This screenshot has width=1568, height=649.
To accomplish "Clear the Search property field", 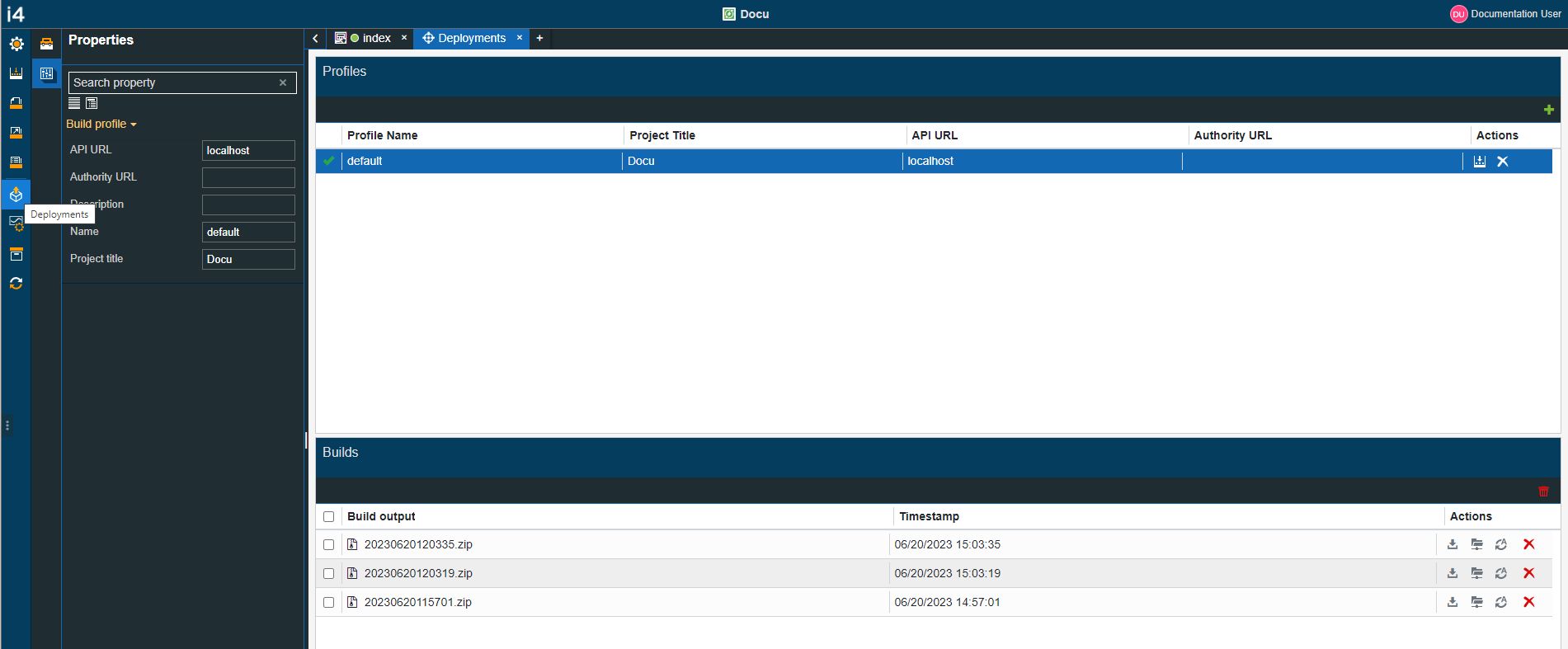I will (283, 82).
